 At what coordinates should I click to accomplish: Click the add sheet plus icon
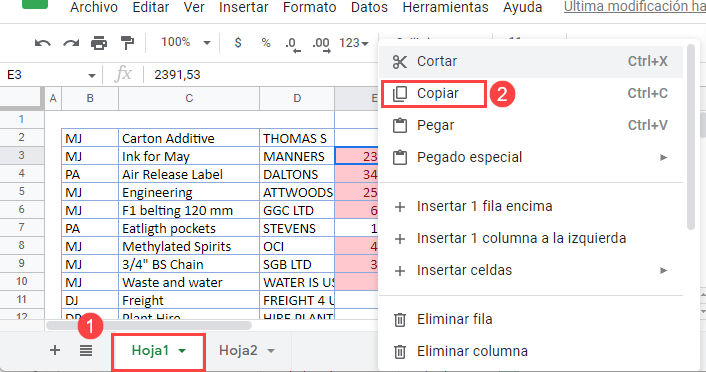55,350
